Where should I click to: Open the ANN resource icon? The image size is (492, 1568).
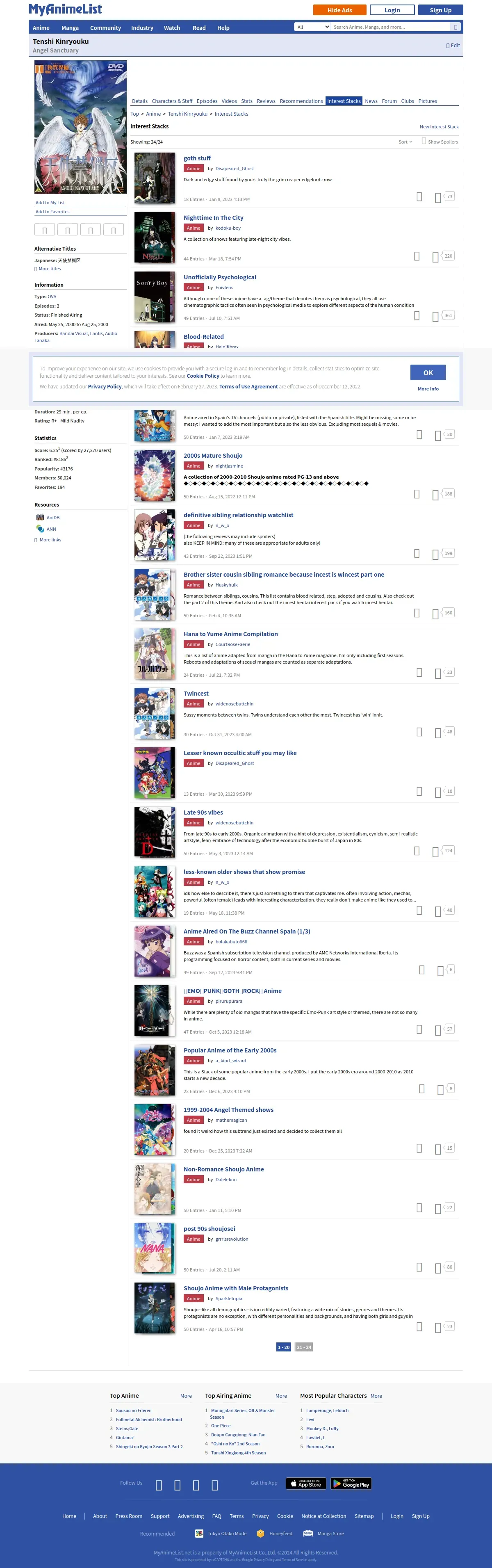coord(40,529)
